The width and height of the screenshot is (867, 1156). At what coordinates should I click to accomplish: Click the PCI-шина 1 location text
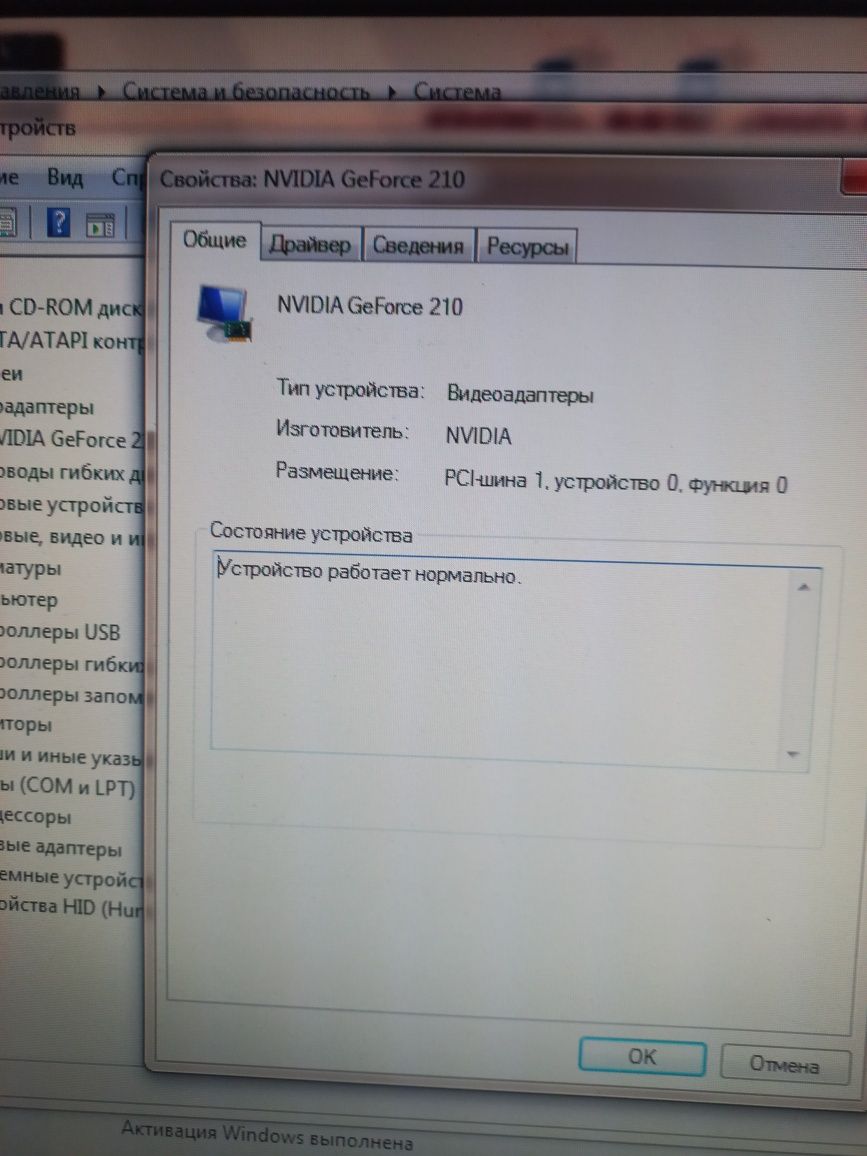pos(616,481)
